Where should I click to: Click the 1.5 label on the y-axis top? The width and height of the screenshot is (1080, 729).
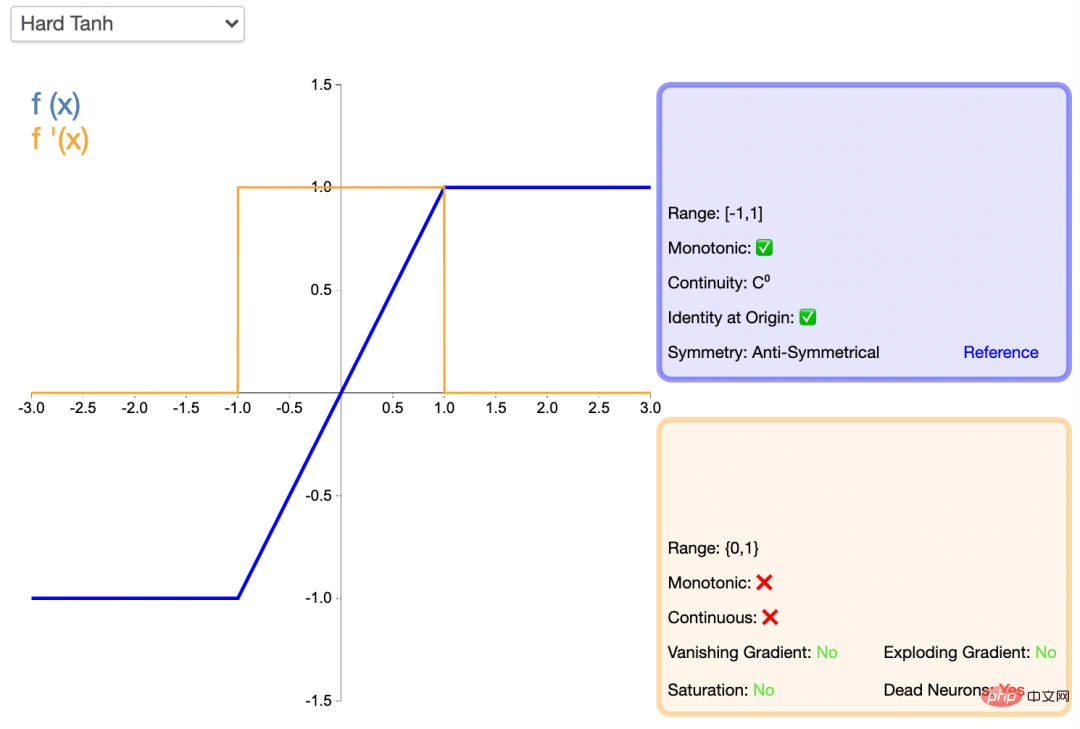(x=321, y=85)
